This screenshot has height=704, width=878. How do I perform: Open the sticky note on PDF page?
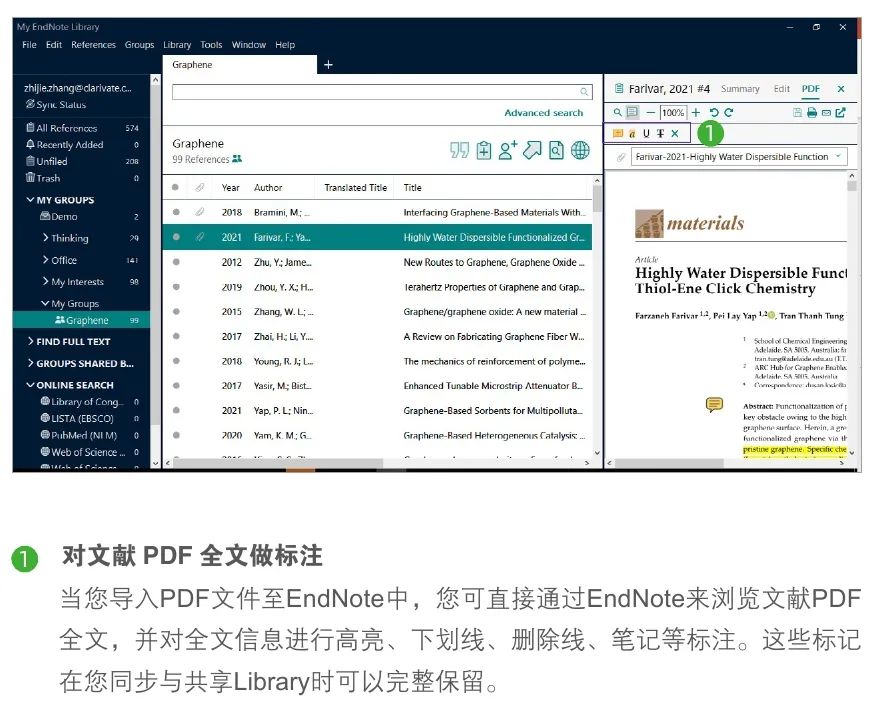click(714, 404)
